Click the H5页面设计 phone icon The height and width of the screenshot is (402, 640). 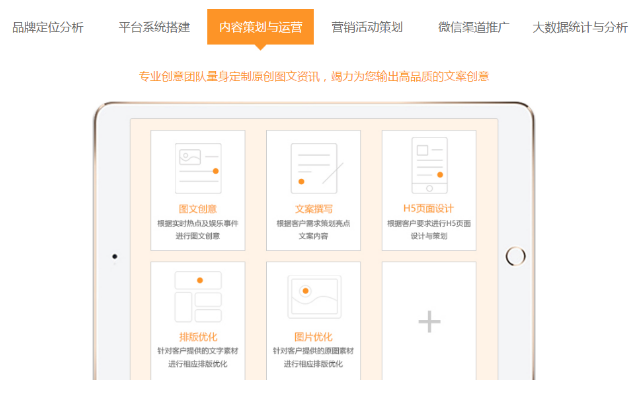point(429,165)
